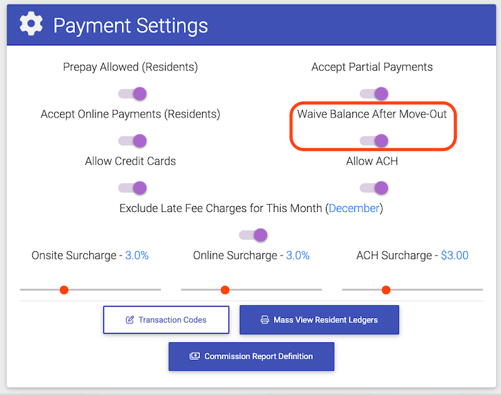501x395 pixels.
Task: Click the December month link
Action: pos(354,208)
